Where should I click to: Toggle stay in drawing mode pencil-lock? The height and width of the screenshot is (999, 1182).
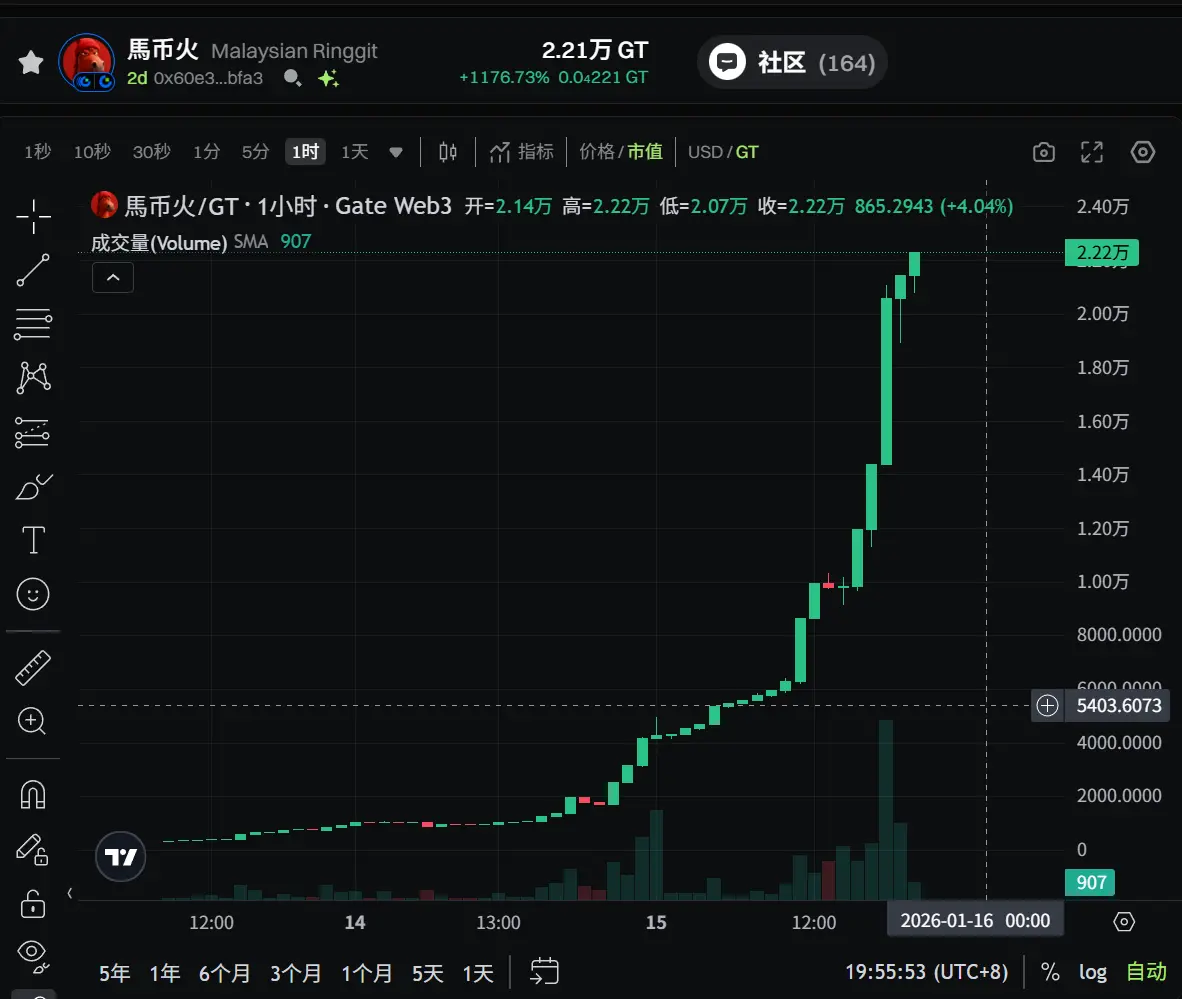32,849
